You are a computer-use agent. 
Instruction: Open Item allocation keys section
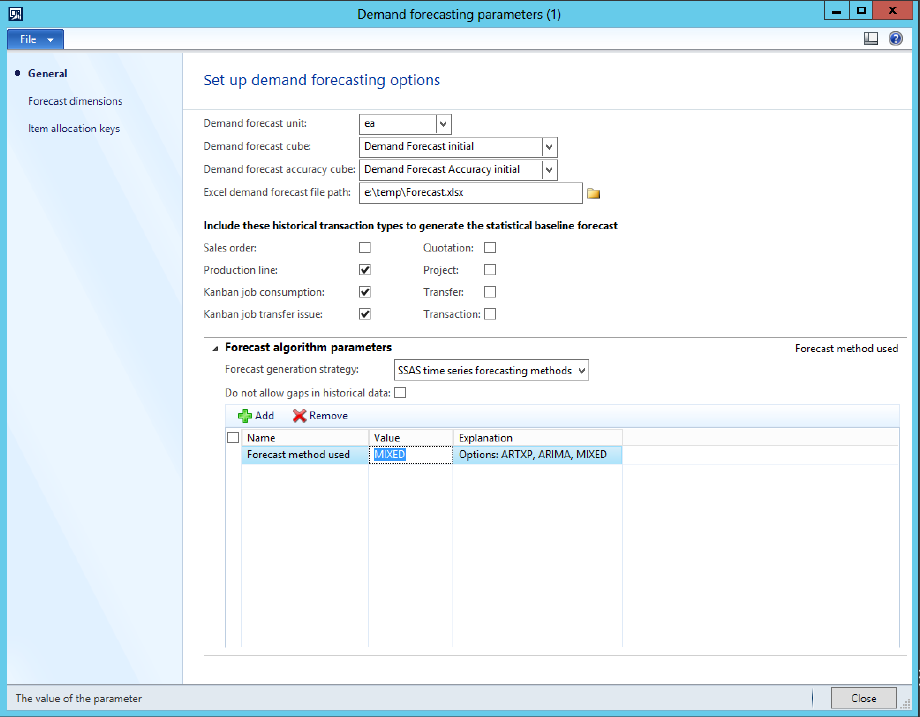tap(74, 128)
